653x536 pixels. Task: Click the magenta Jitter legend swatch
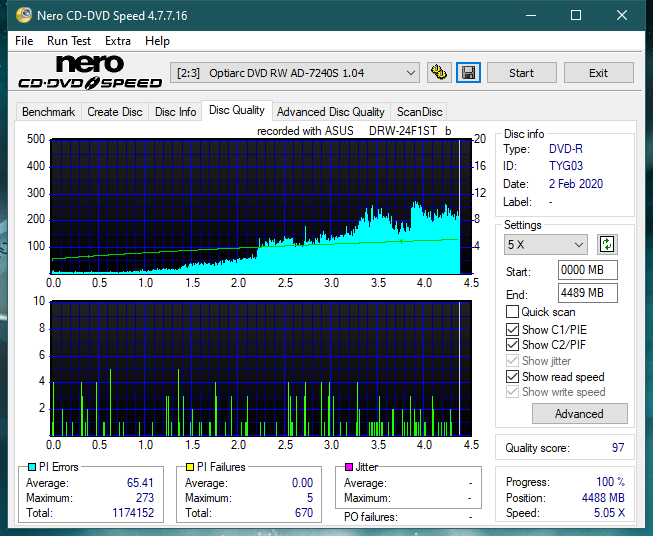pos(349,467)
